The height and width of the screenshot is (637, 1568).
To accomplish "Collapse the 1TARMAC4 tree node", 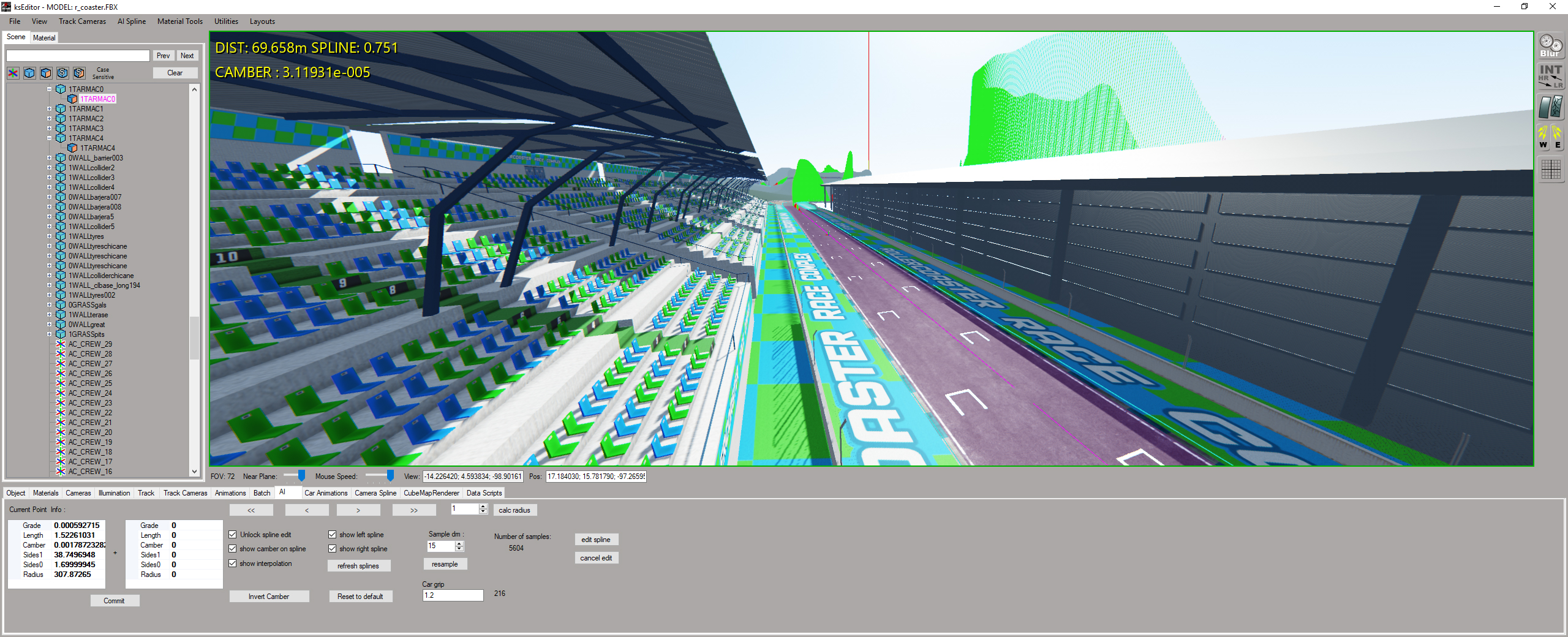I will (x=50, y=138).
